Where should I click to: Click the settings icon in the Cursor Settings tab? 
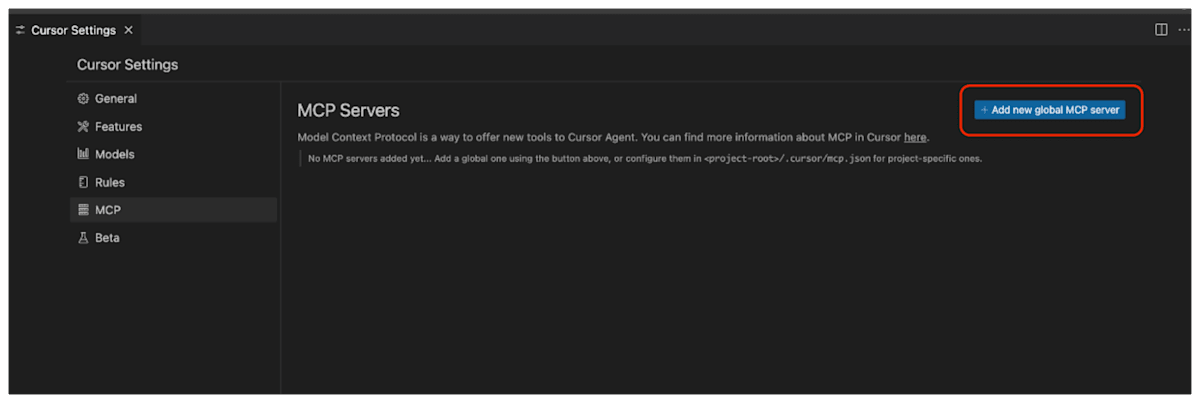click(x=21, y=30)
